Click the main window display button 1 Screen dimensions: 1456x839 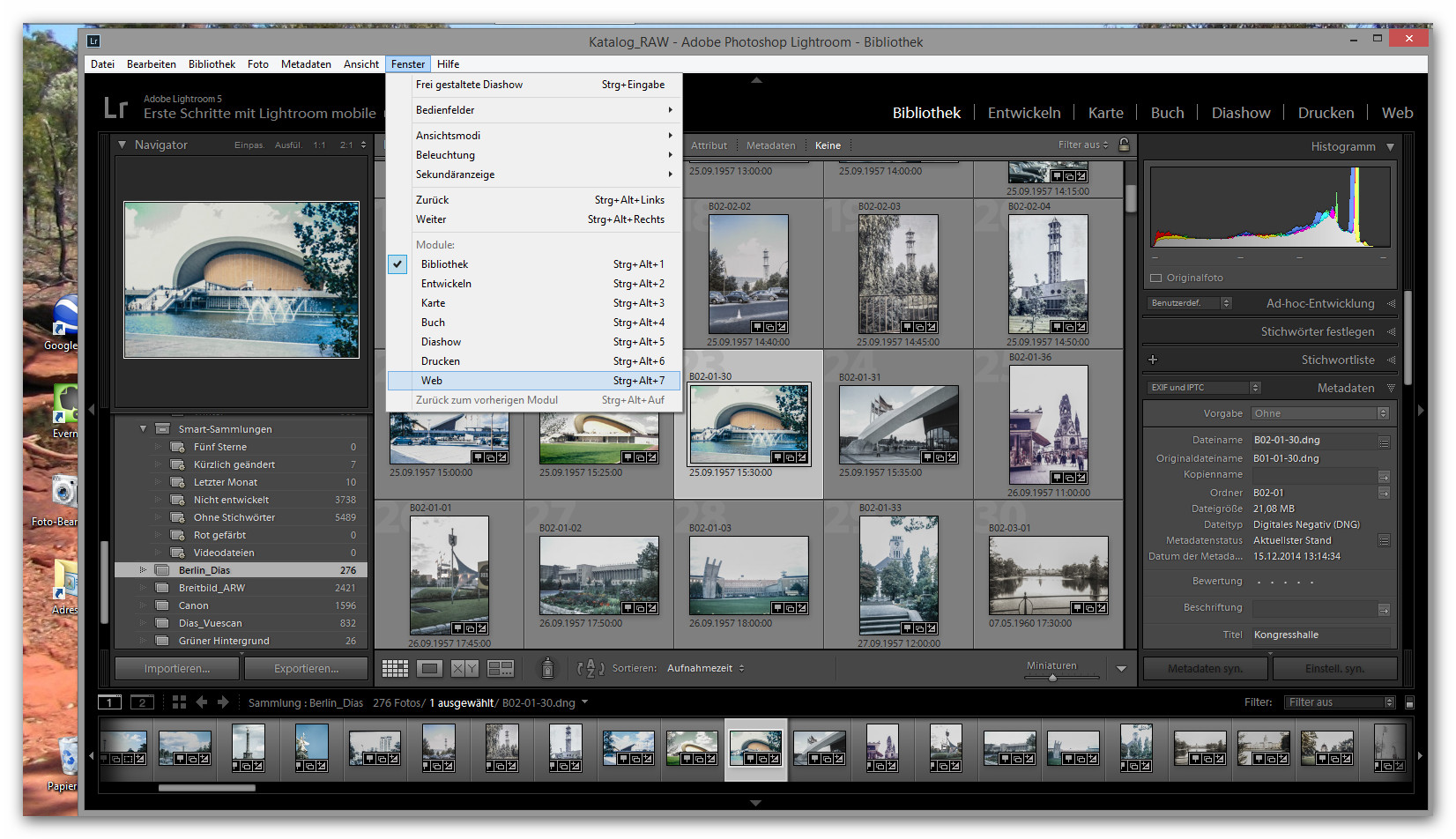tap(110, 702)
